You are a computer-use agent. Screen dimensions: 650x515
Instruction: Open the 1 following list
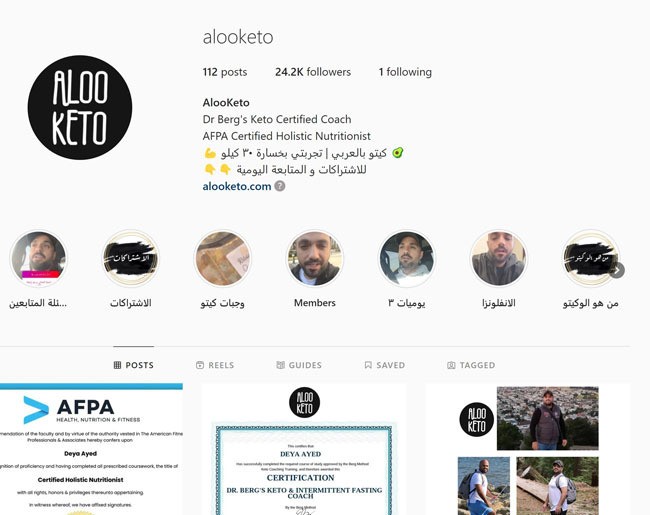405,72
